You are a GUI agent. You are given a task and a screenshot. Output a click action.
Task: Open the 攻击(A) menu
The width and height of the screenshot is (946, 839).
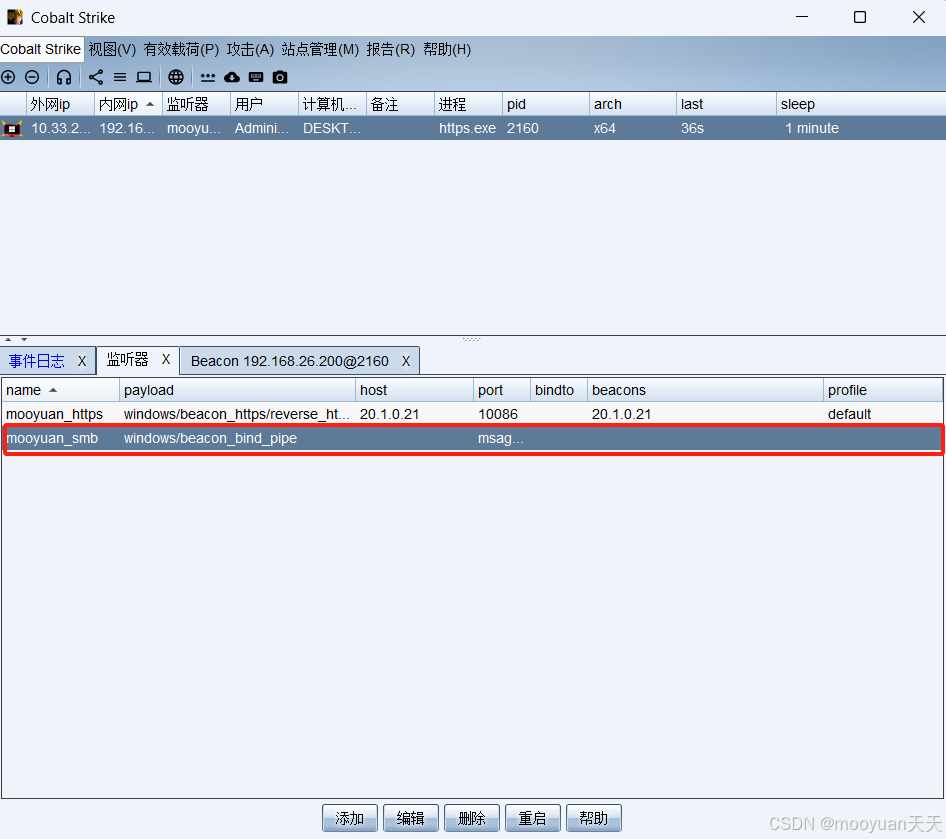[x=250, y=49]
